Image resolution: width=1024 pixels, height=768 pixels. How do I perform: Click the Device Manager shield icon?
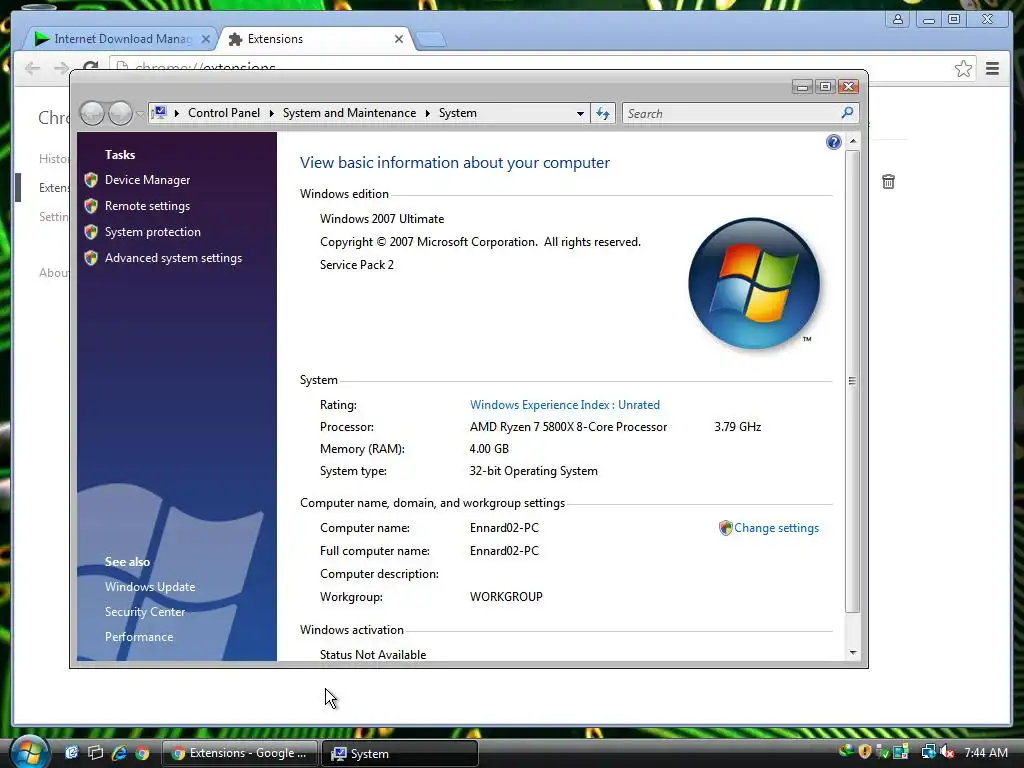pos(91,180)
